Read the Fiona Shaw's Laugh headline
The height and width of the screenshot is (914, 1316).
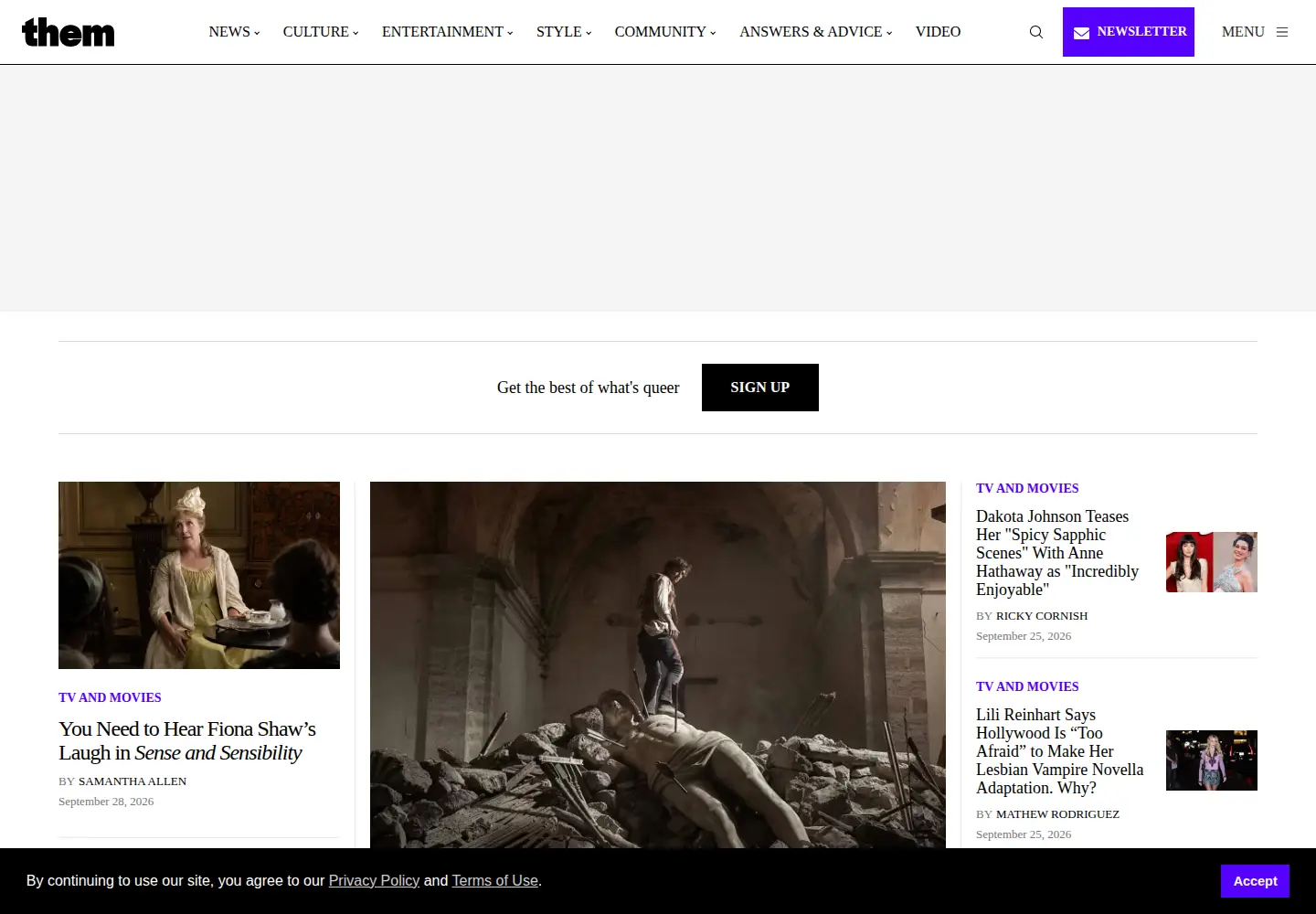[187, 741]
